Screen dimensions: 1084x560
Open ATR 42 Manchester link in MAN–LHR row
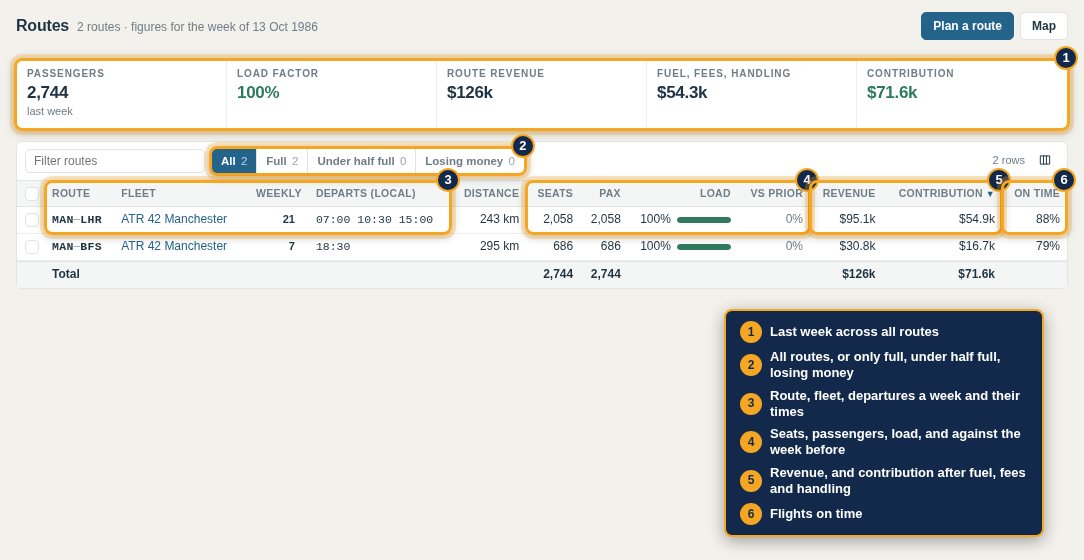click(174, 219)
